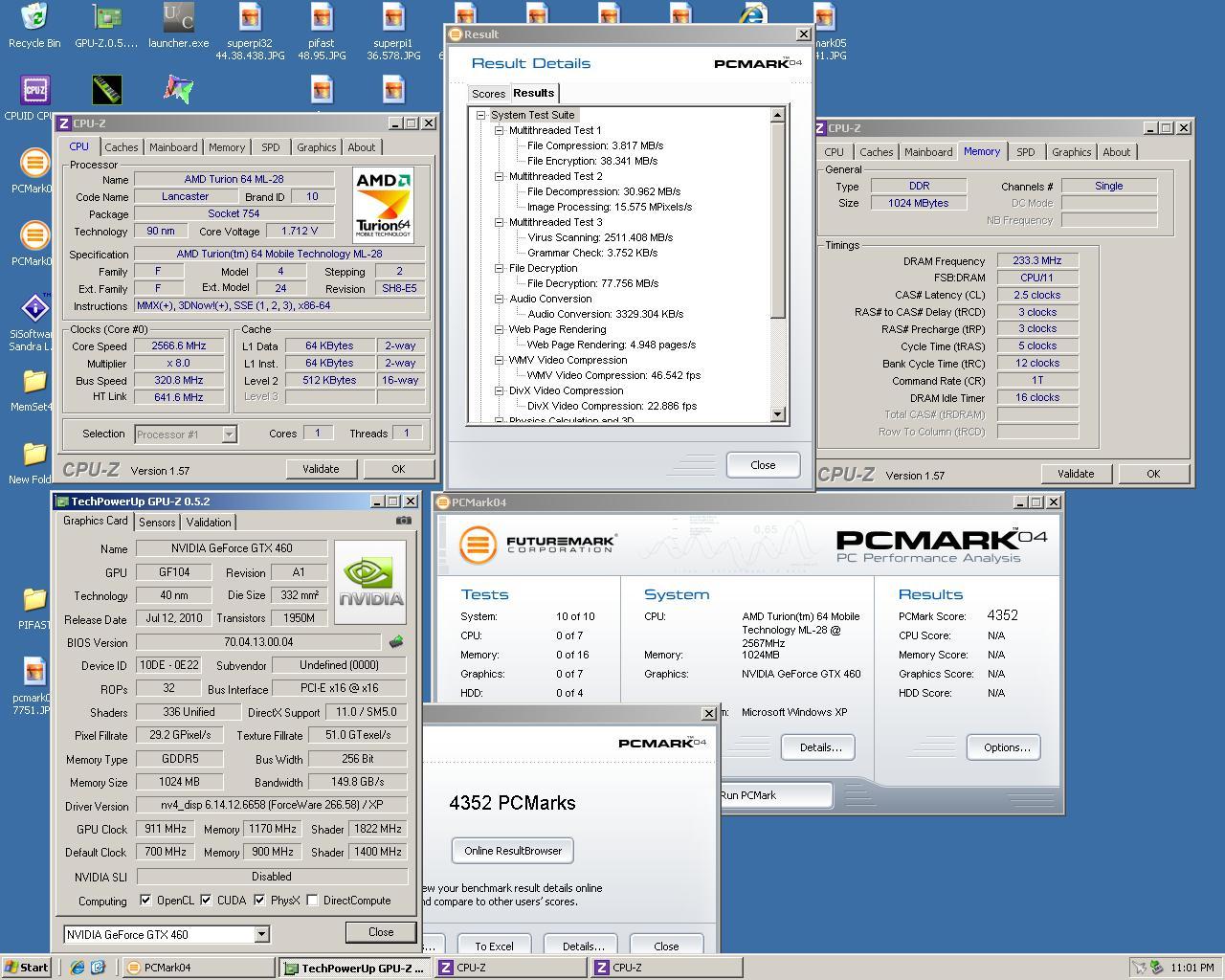The width and height of the screenshot is (1225, 980).
Task: Click the Close button in GPU-Z
Action: tap(380, 932)
